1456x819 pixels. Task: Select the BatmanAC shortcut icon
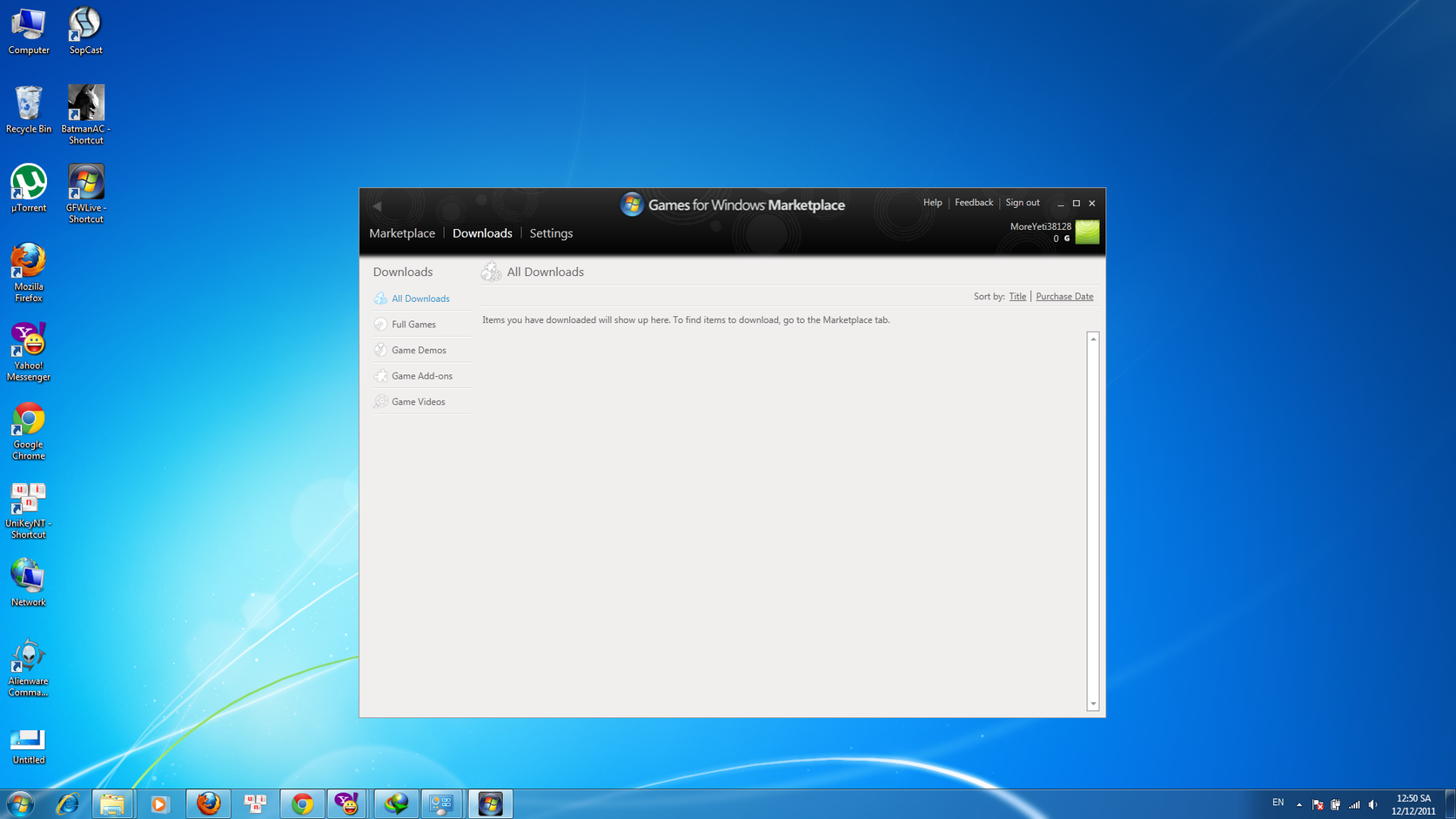coord(85,115)
